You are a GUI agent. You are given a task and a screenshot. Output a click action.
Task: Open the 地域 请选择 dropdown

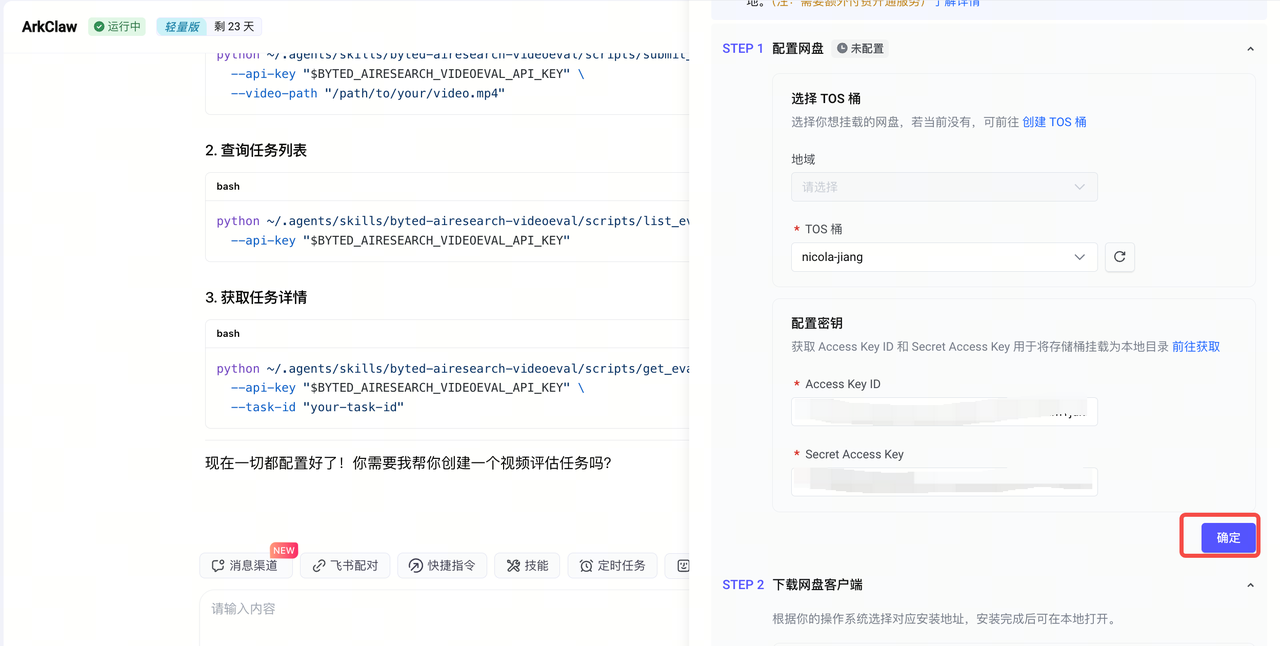944,187
